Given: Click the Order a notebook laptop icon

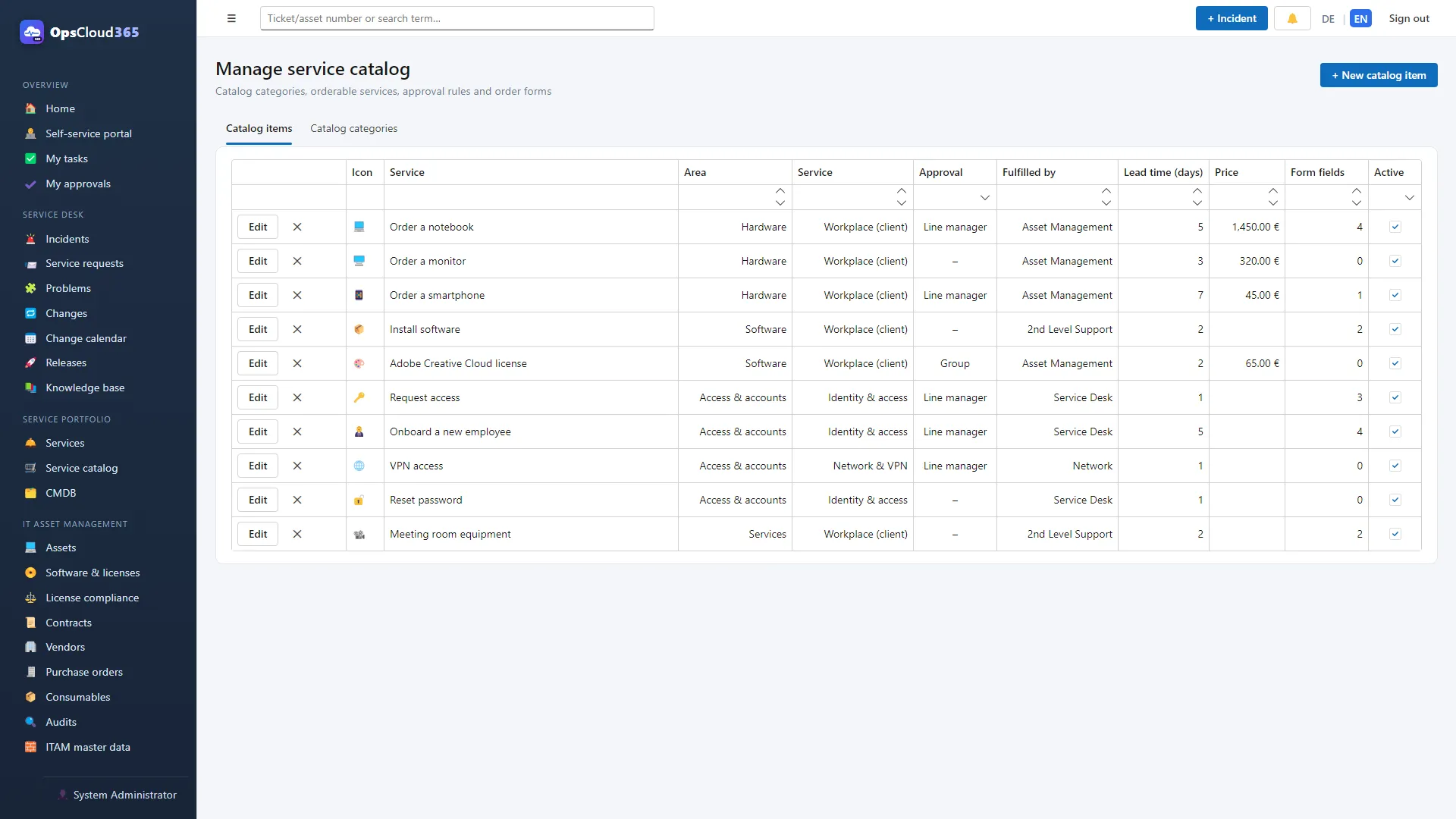Looking at the screenshot, I should [359, 227].
